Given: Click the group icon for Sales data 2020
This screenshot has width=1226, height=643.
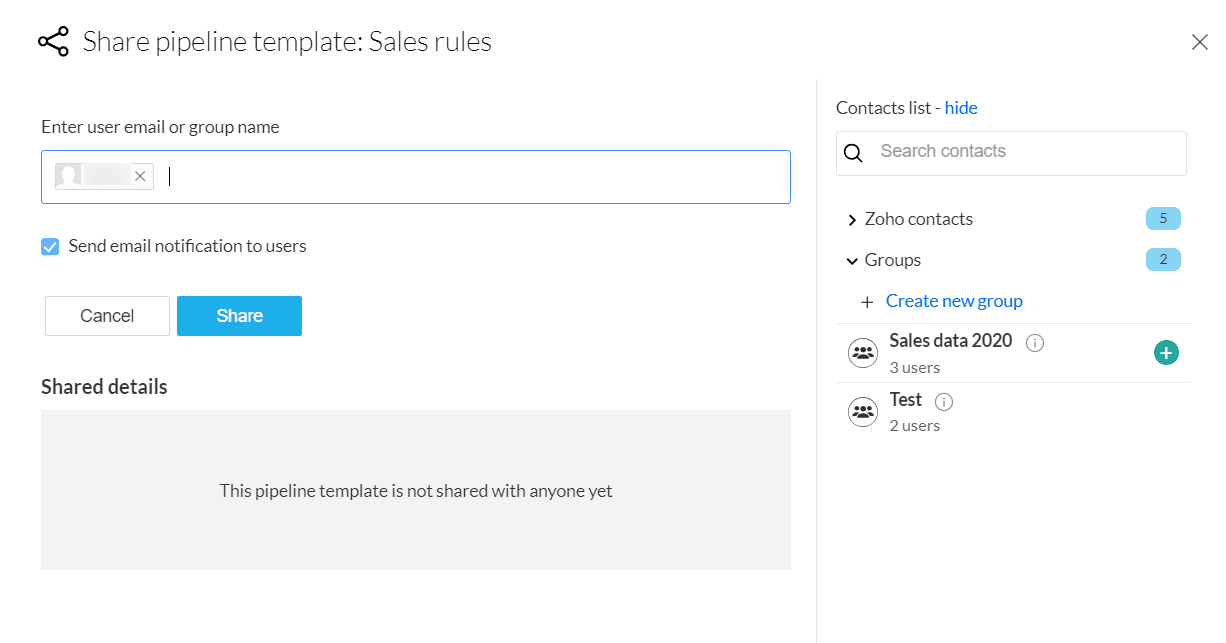Looking at the screenshot, I should (x=862, y=353).
